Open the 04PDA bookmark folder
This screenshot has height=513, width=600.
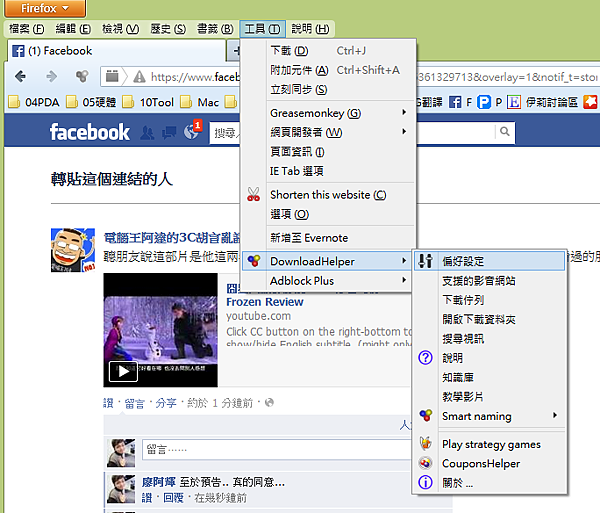pos(34,102)
